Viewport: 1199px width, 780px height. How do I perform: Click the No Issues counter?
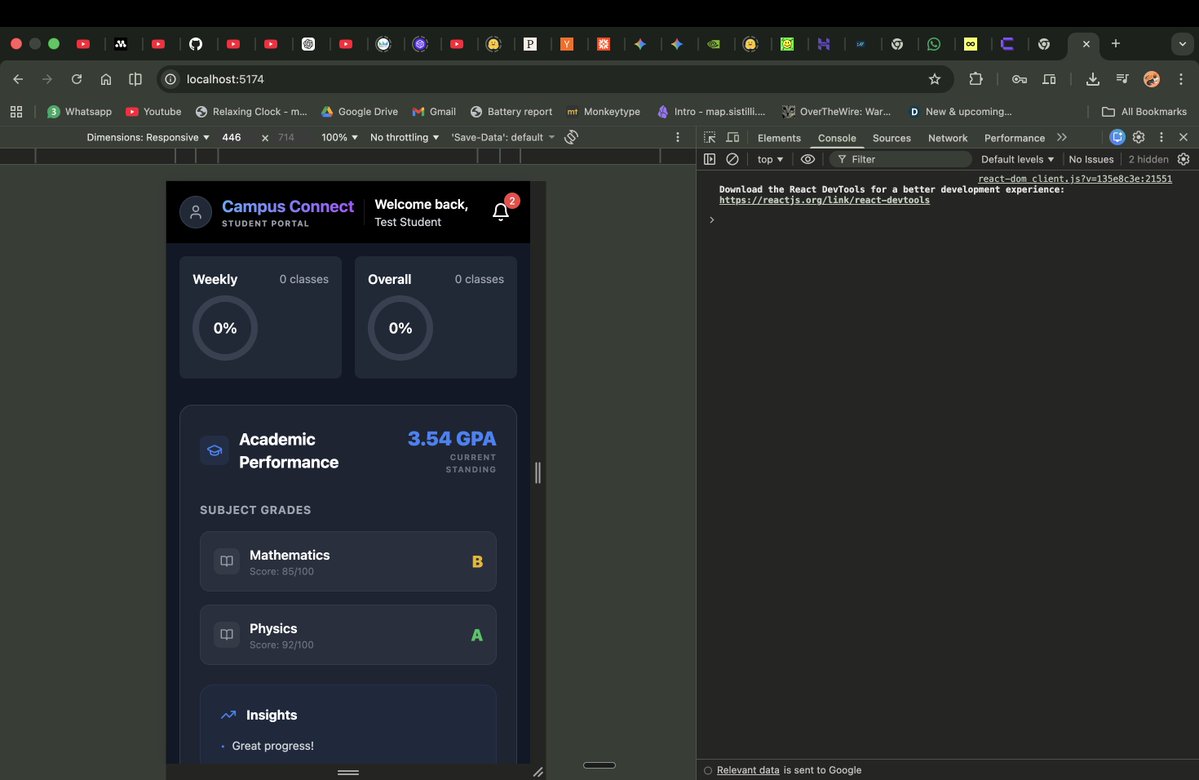[1090, 159]
